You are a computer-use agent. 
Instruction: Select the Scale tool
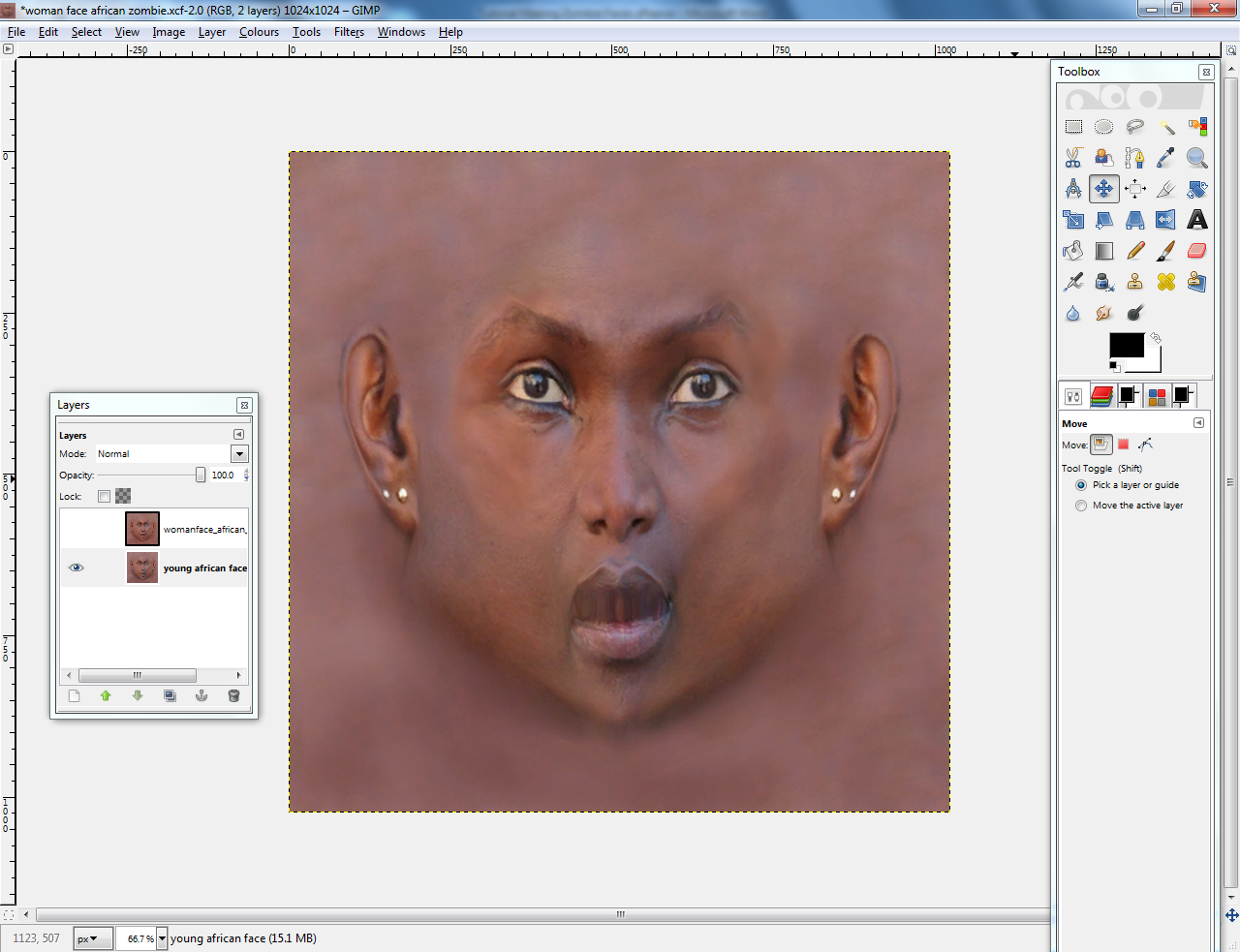coord(1073,220)
